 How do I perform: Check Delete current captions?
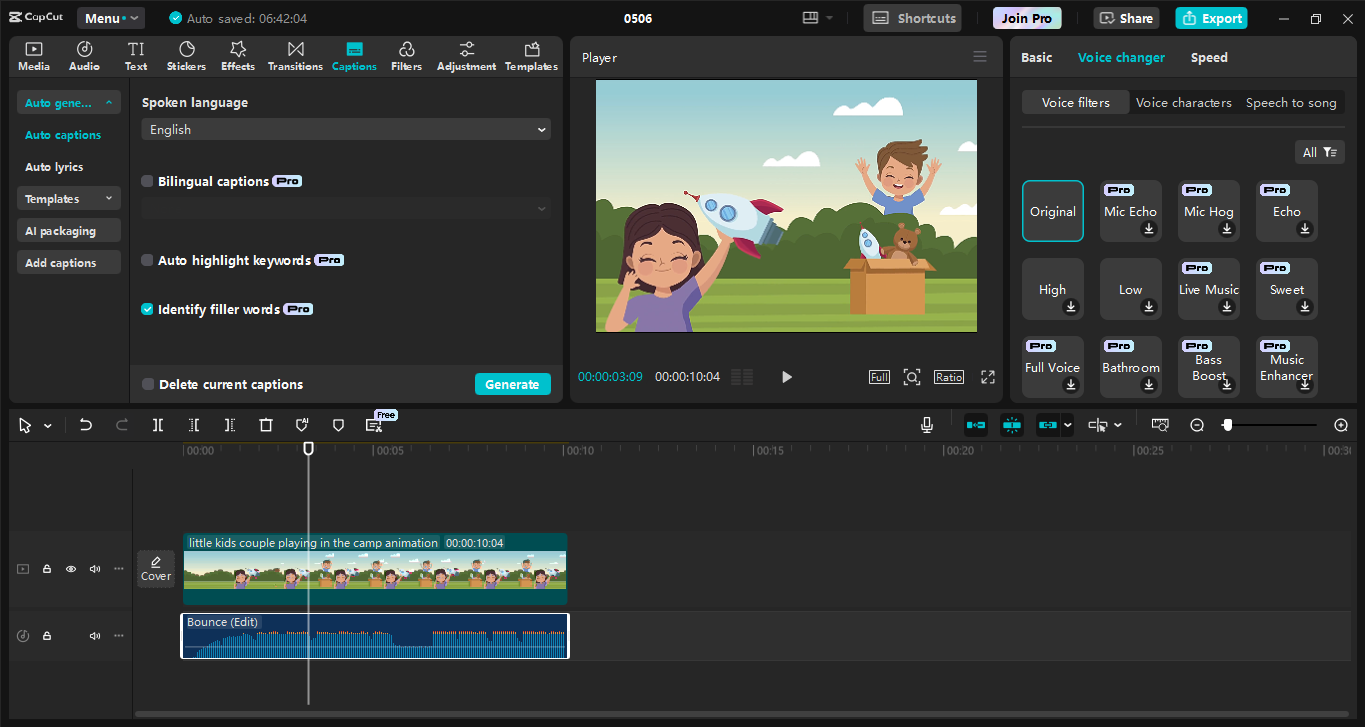(x=147, y=384)
